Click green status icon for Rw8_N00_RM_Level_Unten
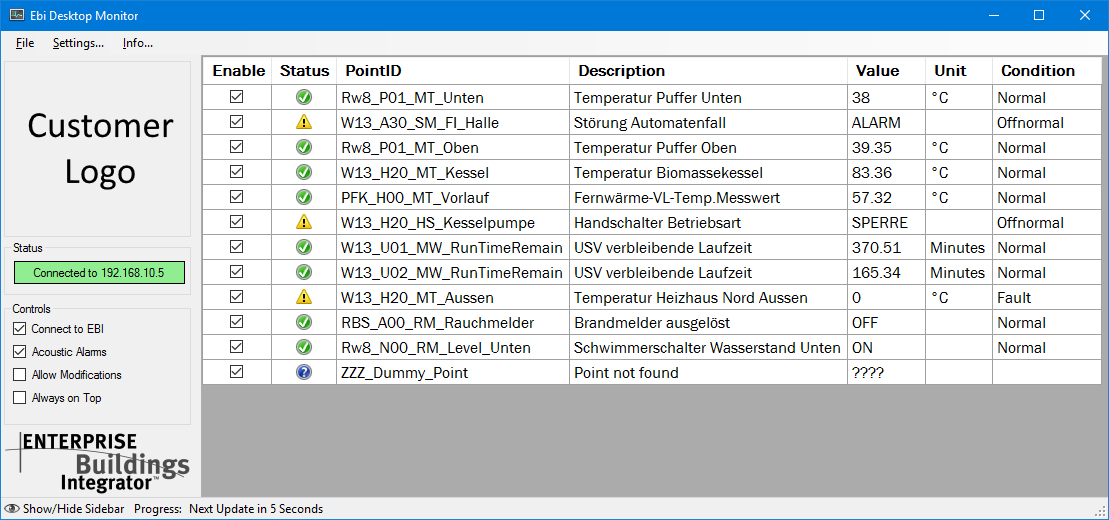Image resolution: width=1109 pixels, height=520 pixels. (x=304, y=347)
